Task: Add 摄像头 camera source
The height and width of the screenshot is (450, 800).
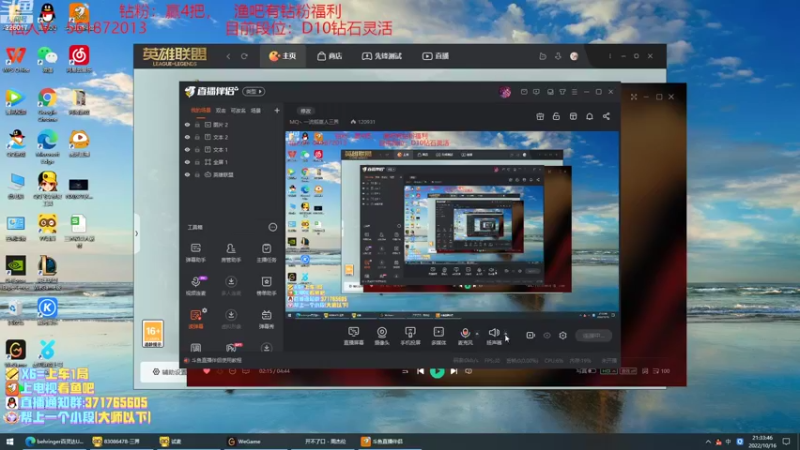Action: [382, 336]
